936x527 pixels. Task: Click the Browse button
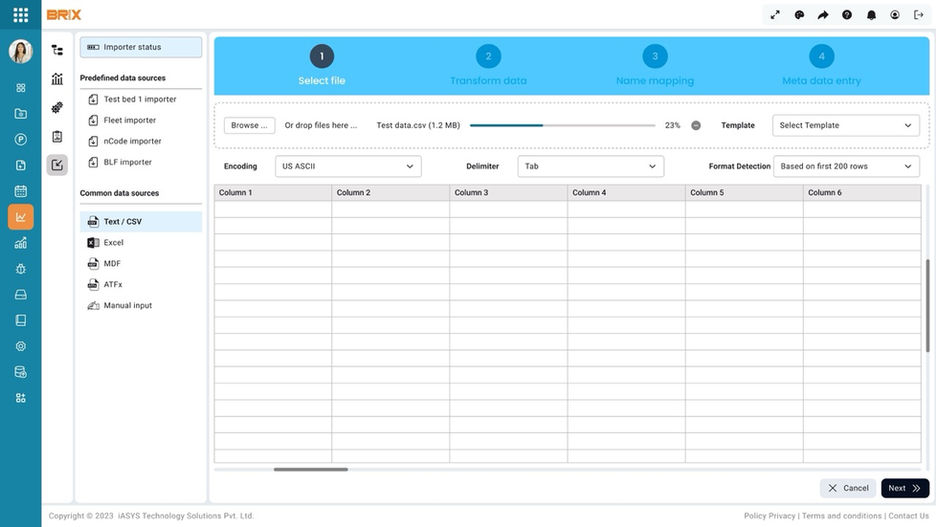coord(250,125)
